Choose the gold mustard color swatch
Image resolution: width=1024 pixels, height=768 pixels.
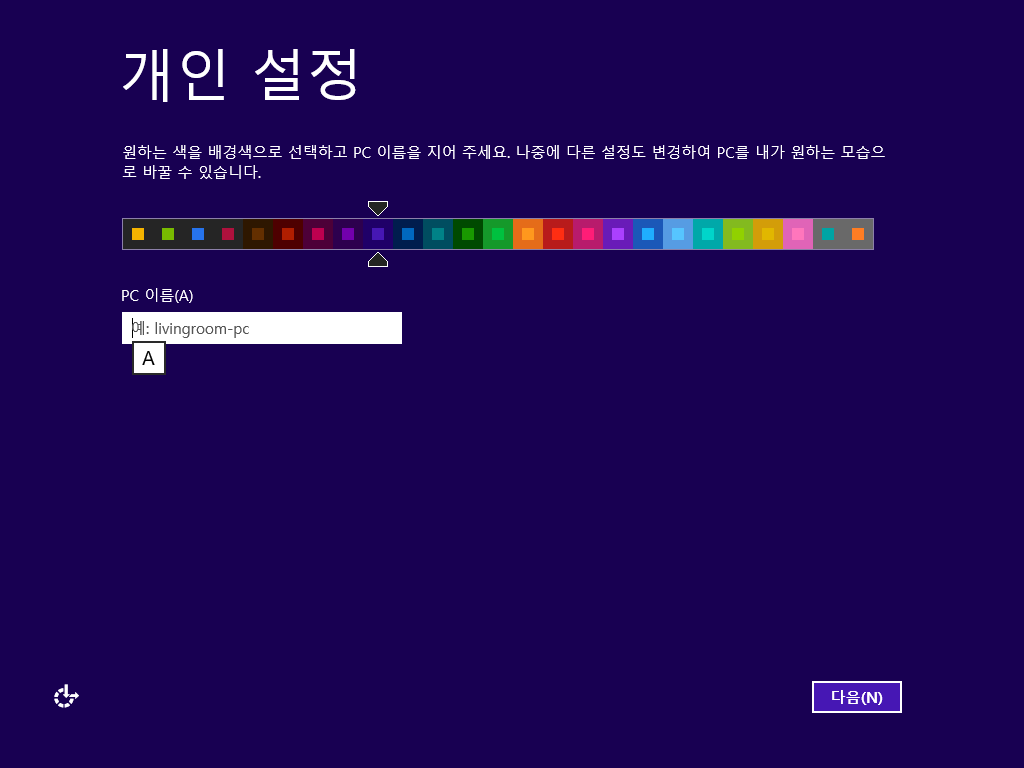tap(769, 234)
